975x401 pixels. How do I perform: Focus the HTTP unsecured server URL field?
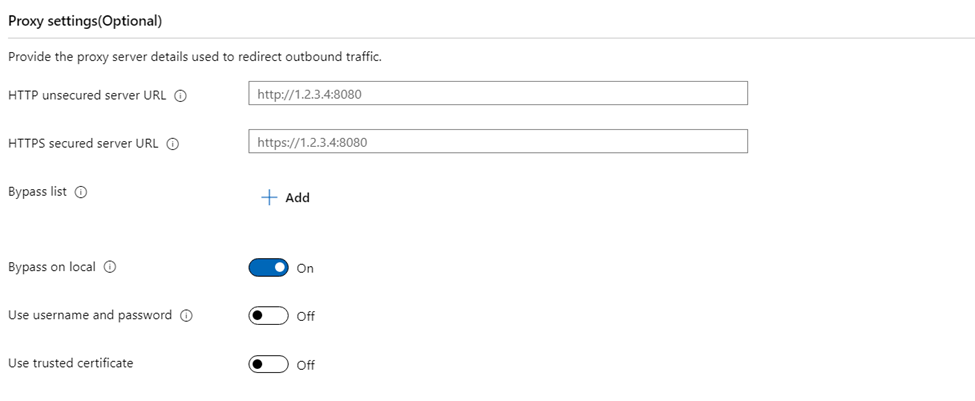pos(497,93)
